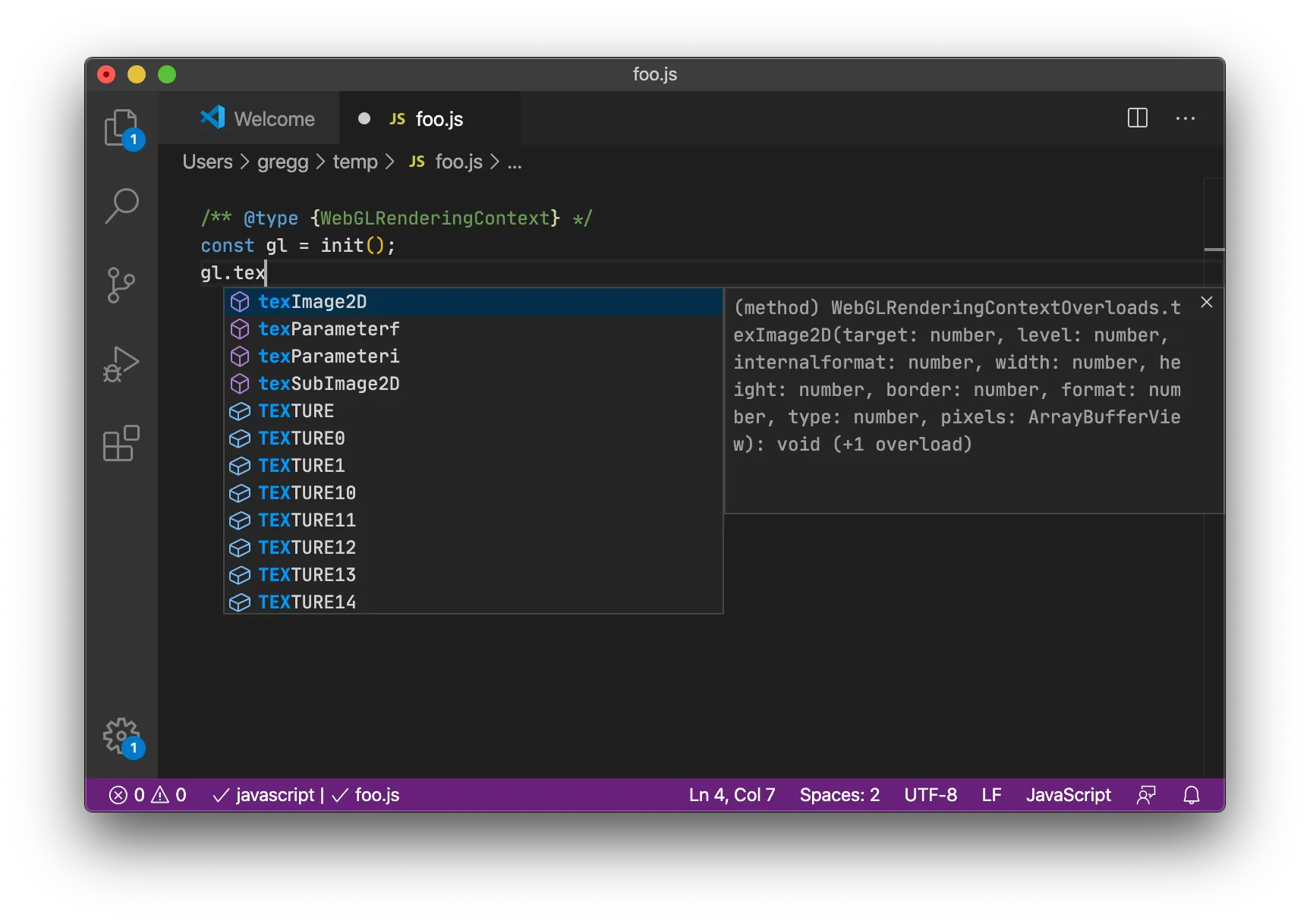The width and height of the screenshot is (1310, 924).
Task: Open the Run and Debug view
Action: pyautogui.click(x=121, y=364)
